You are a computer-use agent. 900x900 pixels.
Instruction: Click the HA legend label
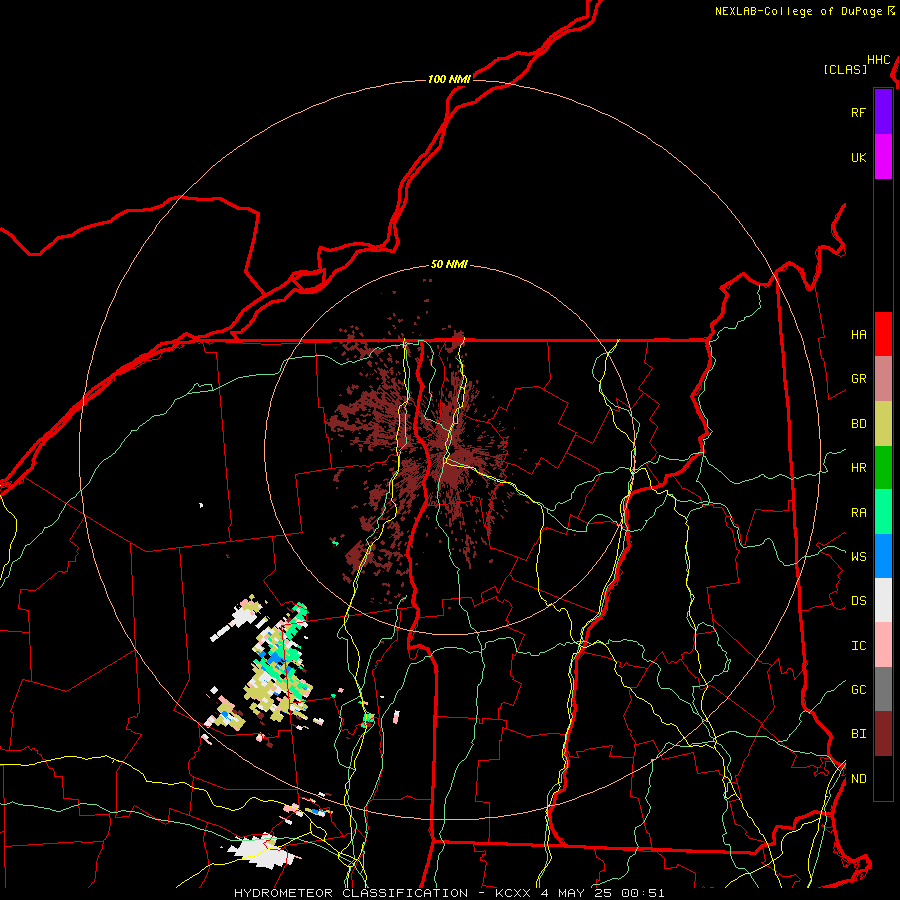pyautogui.click(x=858, y=334)
